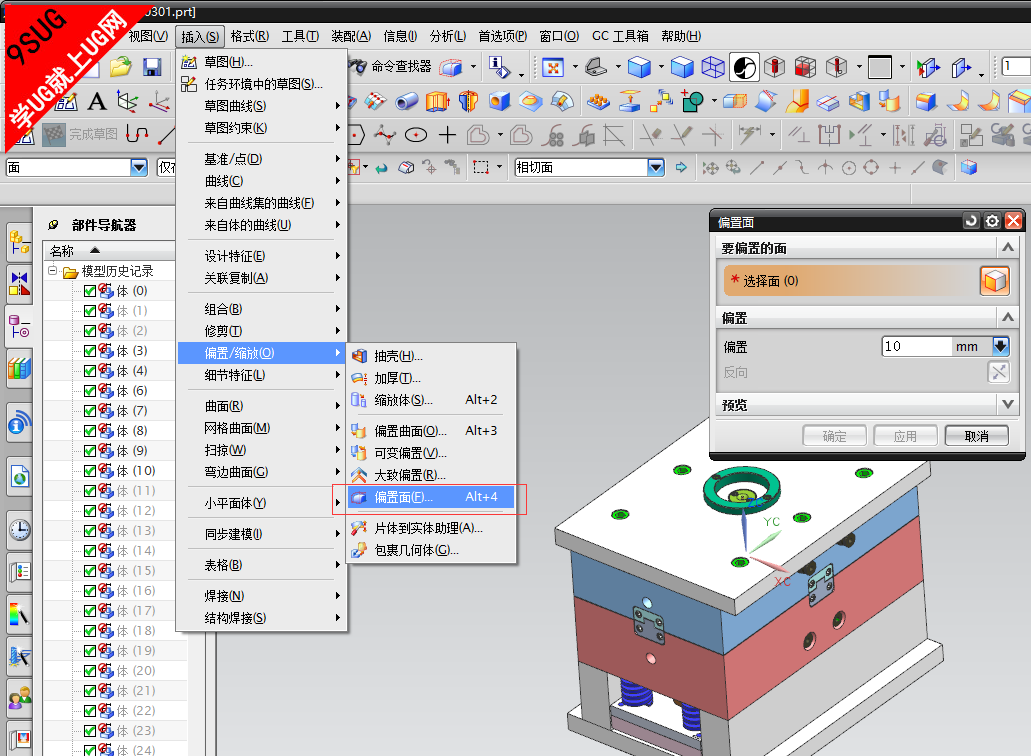Choose 抽壳(H)... from the submenu
This screenshot has width=1031, height=756.
click(x=431, y=356)
